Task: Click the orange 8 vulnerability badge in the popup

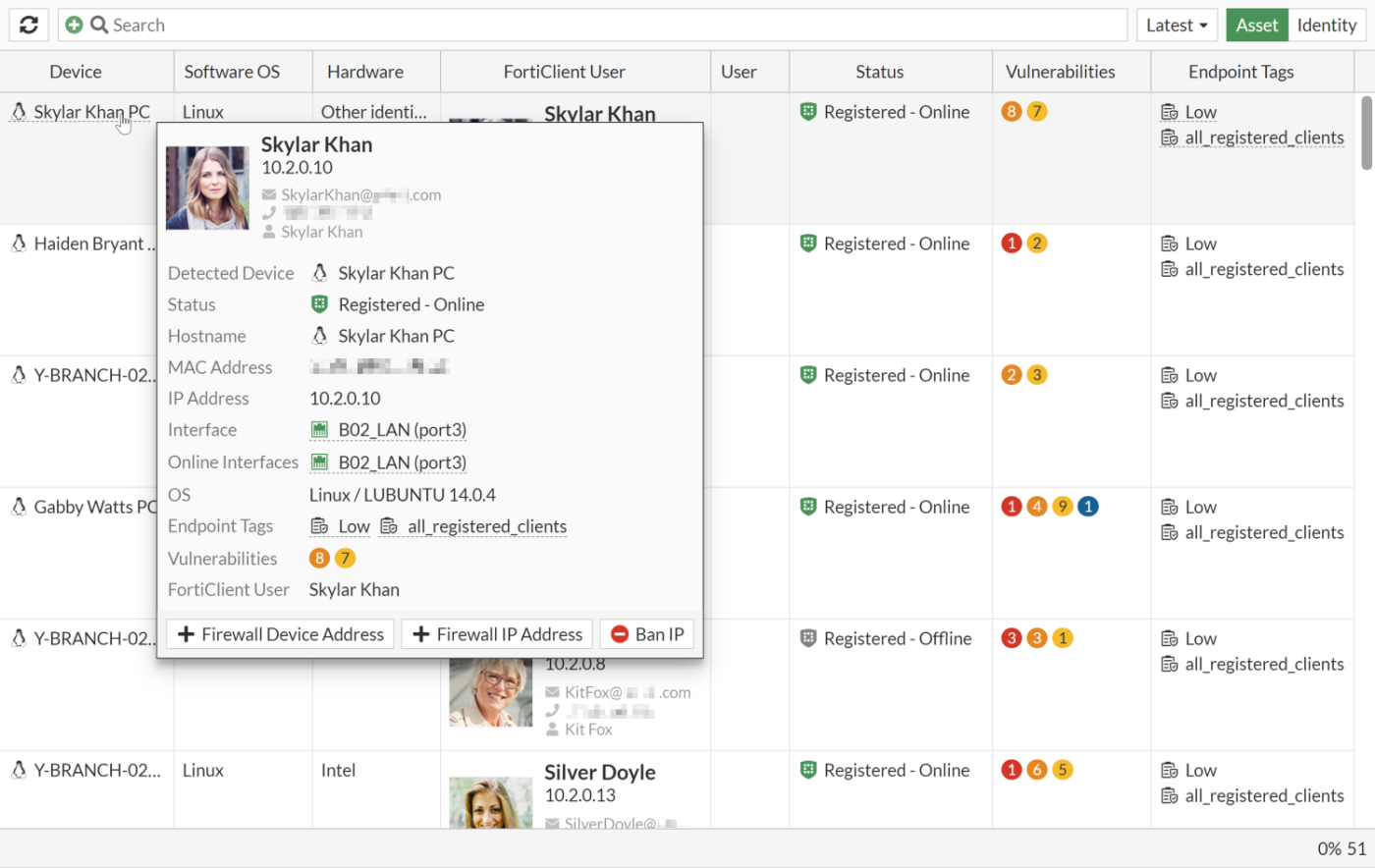Action: 319,558
